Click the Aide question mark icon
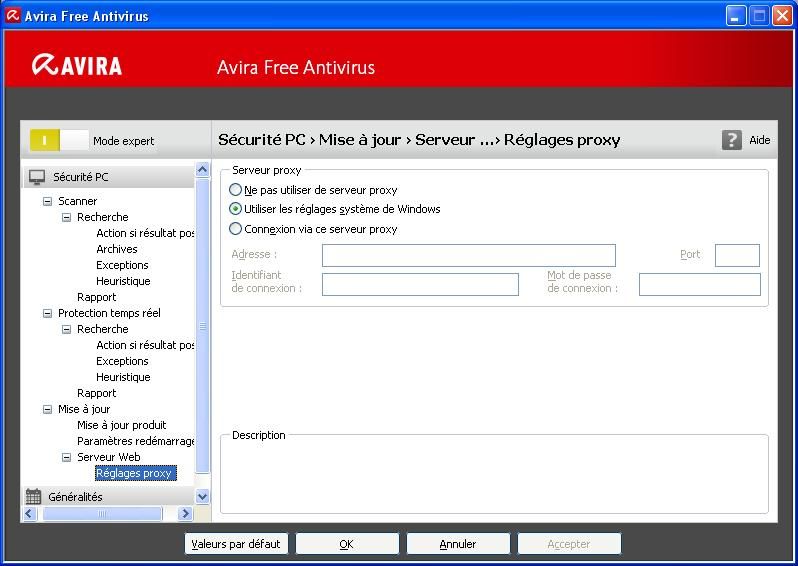This screenshot has height=566, width=798. (x=731, y=140)
